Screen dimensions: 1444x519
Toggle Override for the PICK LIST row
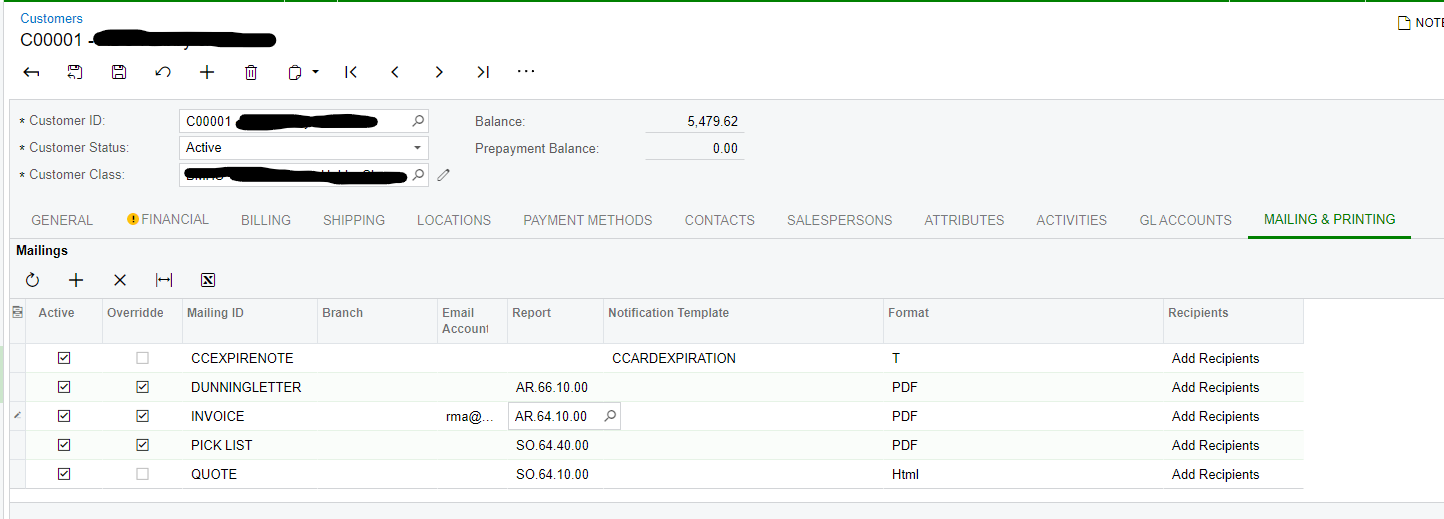(142, 445)
